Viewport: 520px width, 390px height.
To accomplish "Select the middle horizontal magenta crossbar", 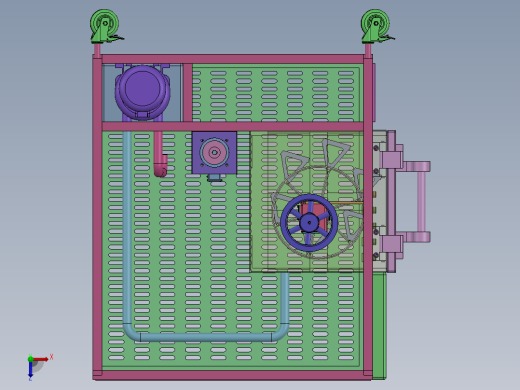I will [x=232, y=126].
